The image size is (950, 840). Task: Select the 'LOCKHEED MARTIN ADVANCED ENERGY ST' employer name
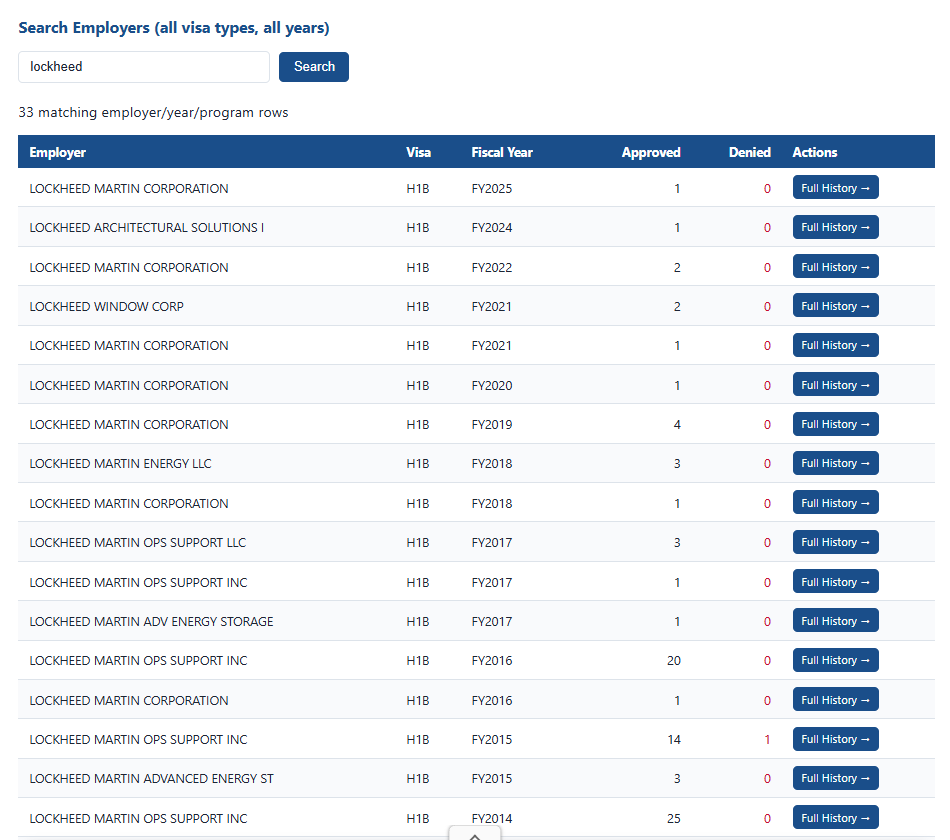pyautogui.click(x=151, y=779)
